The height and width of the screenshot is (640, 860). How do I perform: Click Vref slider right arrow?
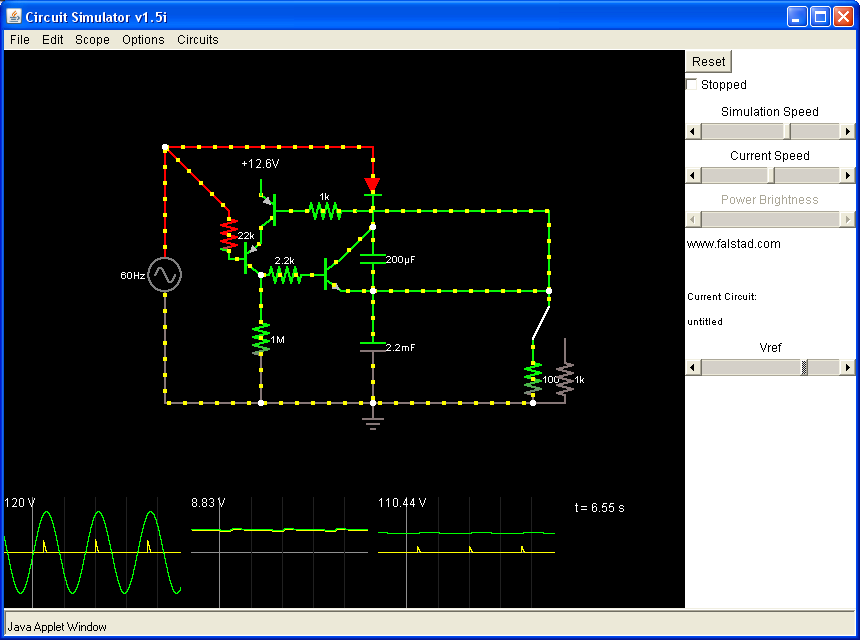pos(848,367)
